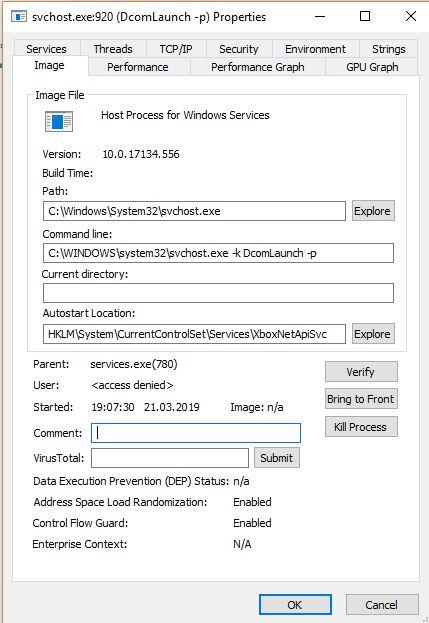The width and height of the screenshot is (429, 623).
Task: Click the start time 19:07:30
Action: tap(113, 407)
